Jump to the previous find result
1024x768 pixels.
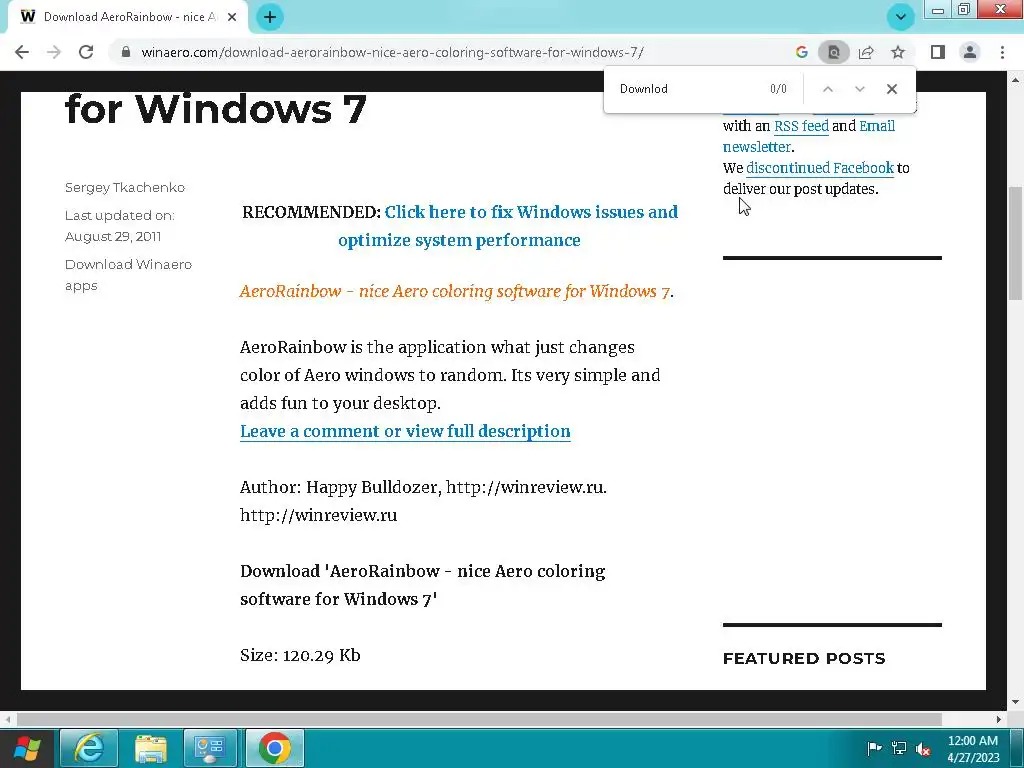tap(827, 89)
